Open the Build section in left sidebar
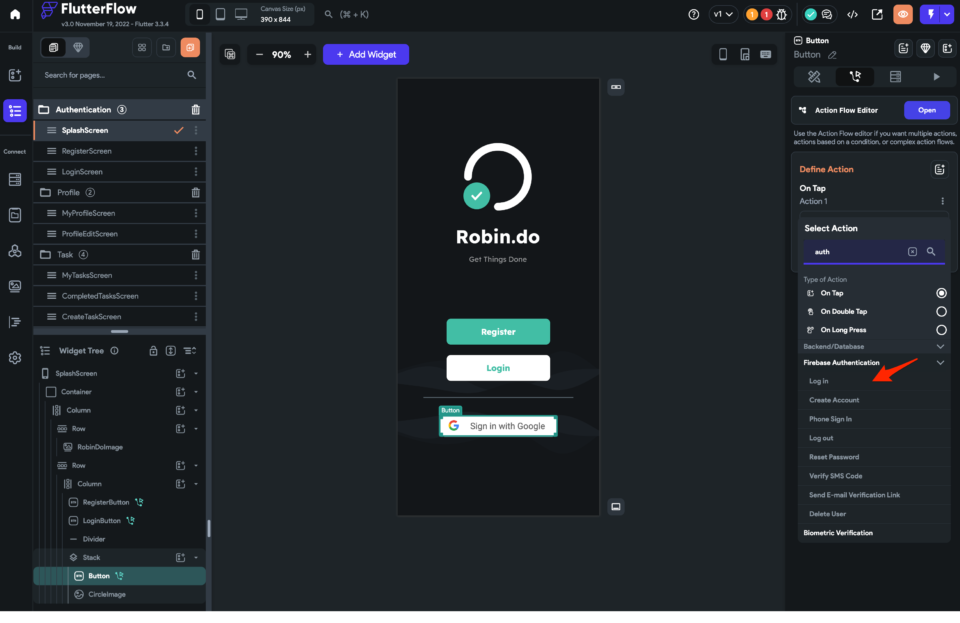This screenshot has width=960, height=623. 14,46
